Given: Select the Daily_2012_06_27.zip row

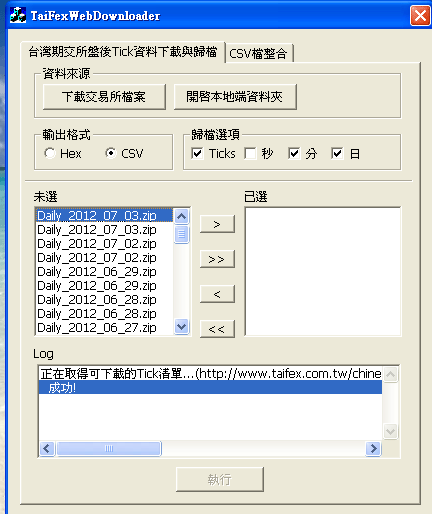Looking at the screenshot, I should tap(104, 328).
